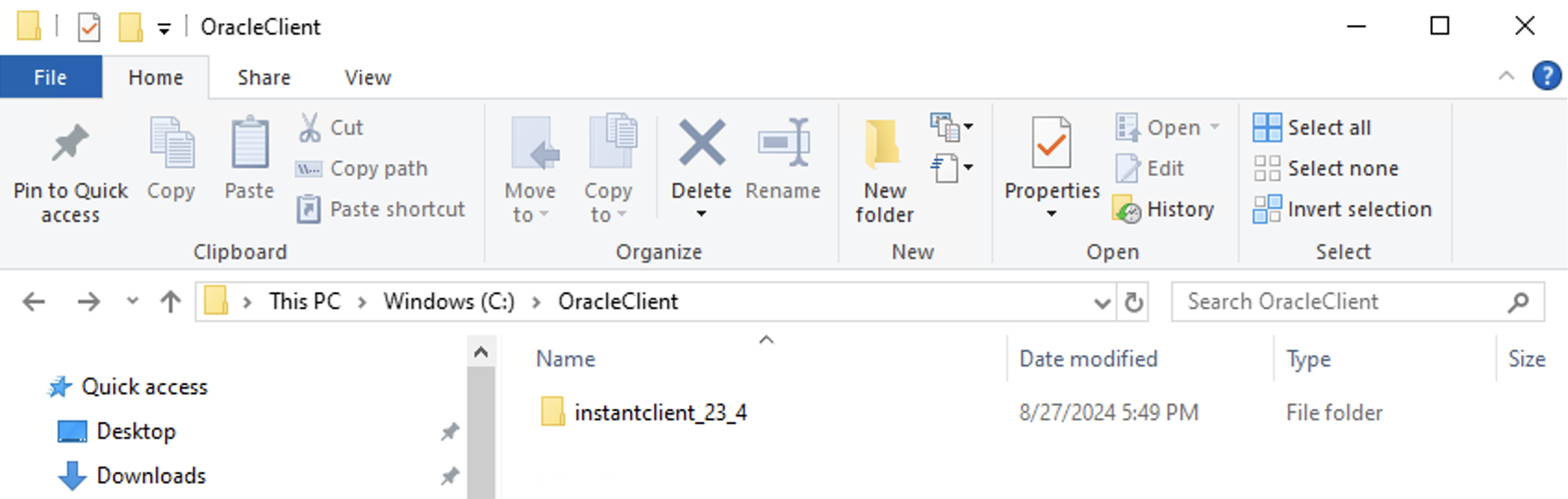Select the instantclient_23_4 folder

coord(660,413)
